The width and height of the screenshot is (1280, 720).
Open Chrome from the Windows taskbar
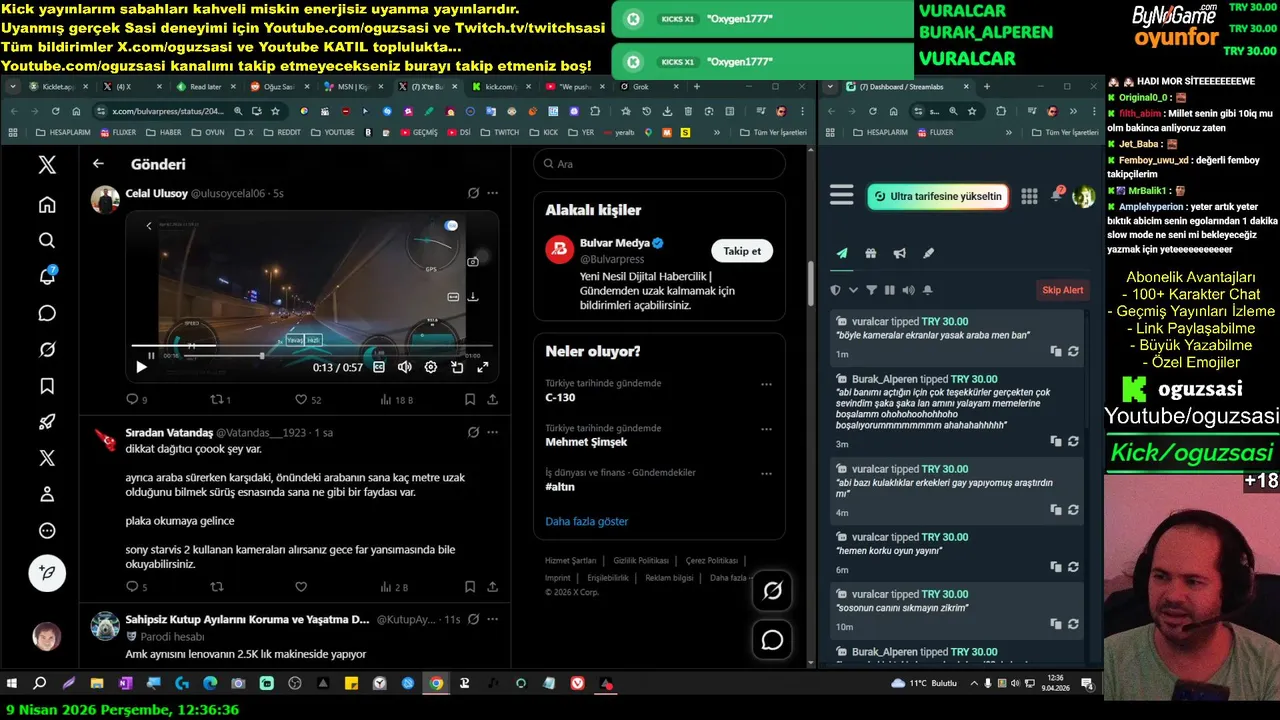click(x=436, y=684)
